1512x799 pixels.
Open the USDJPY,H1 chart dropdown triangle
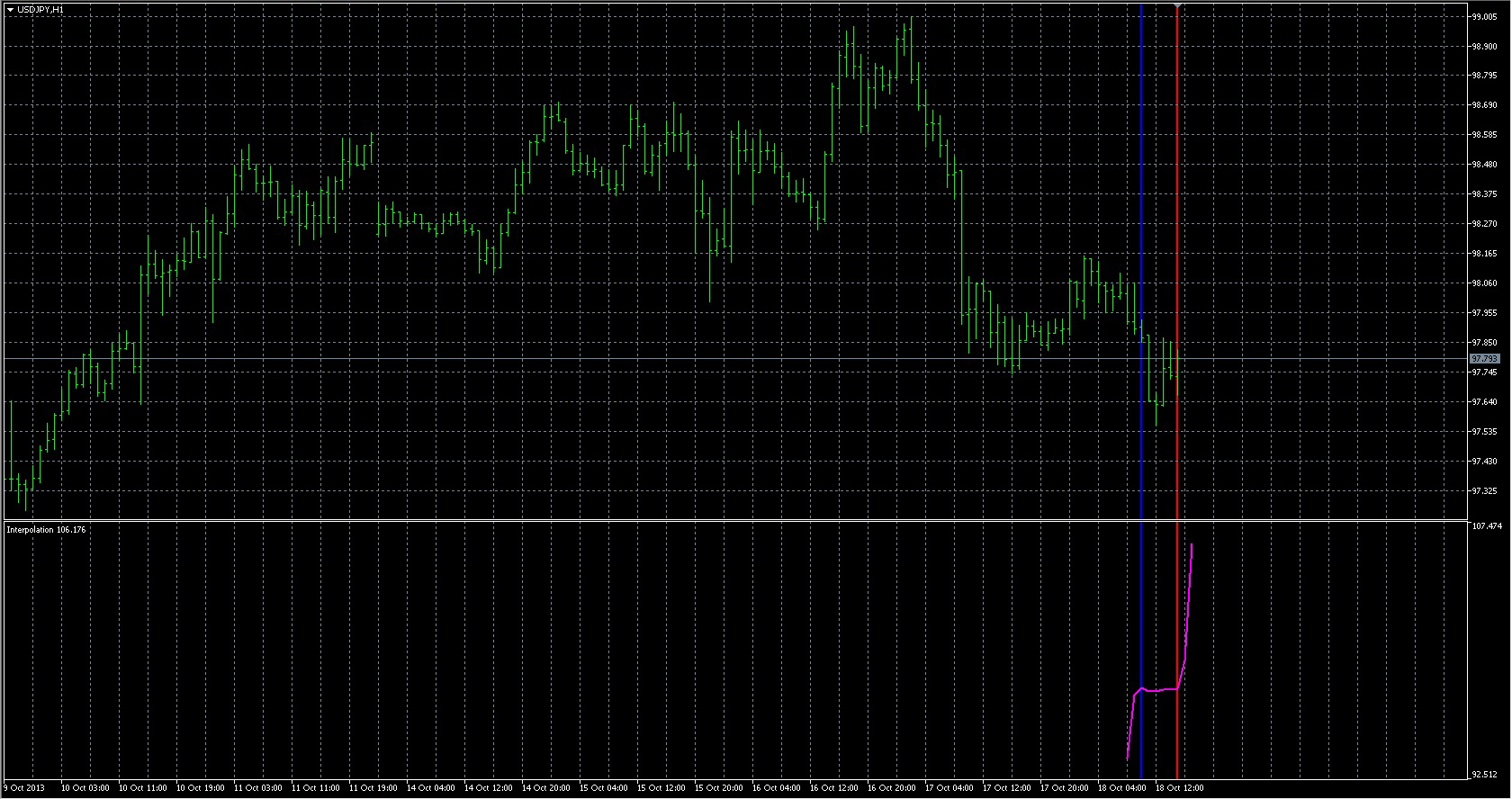pos(11,9)
